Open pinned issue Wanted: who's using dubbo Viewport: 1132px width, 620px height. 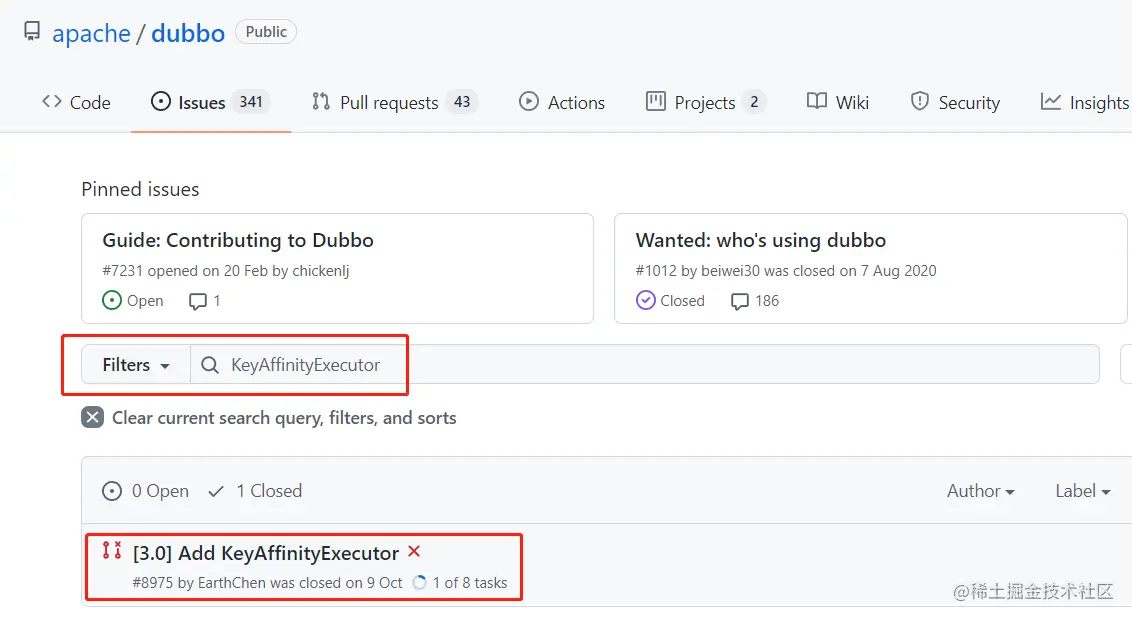[761, 240]
